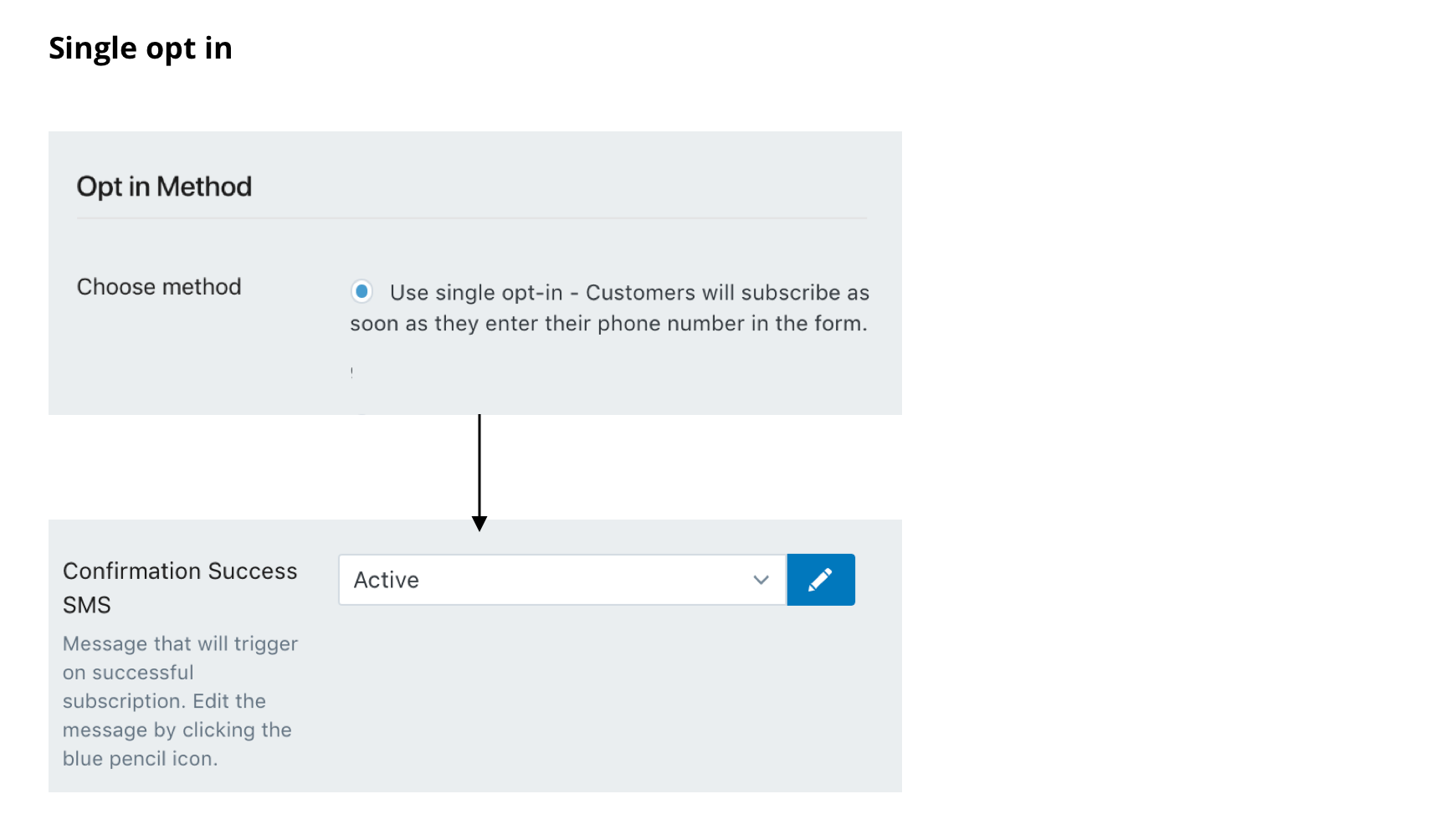Select the Use single opt-in radio button
This screenshot has height=840, width=1451.
pyautogui.click(x=361, y=292)
